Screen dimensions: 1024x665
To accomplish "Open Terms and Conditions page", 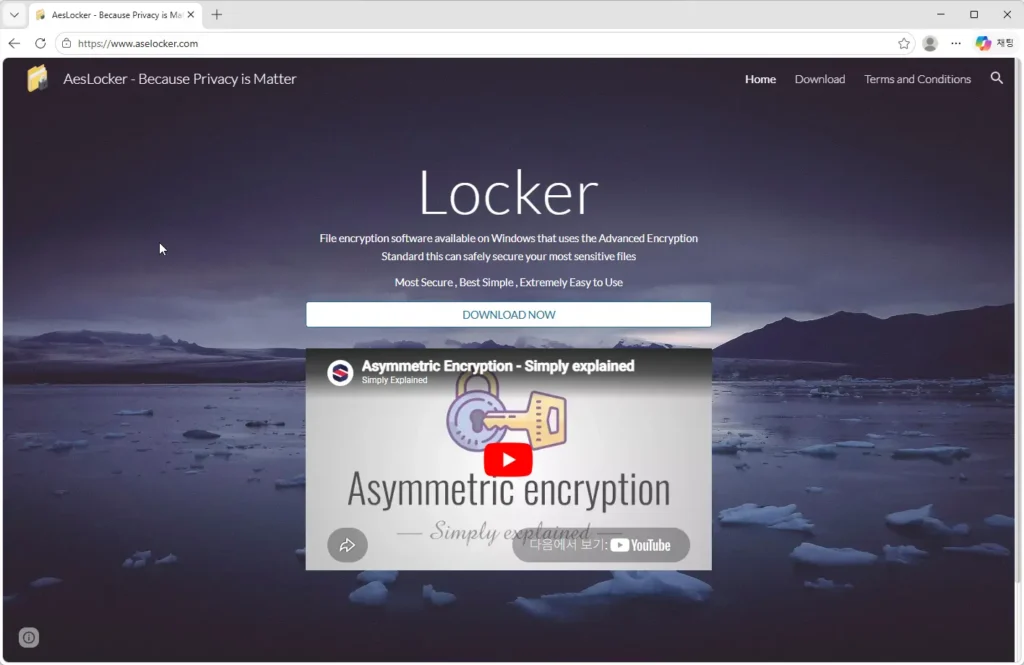I will (917, 79).
